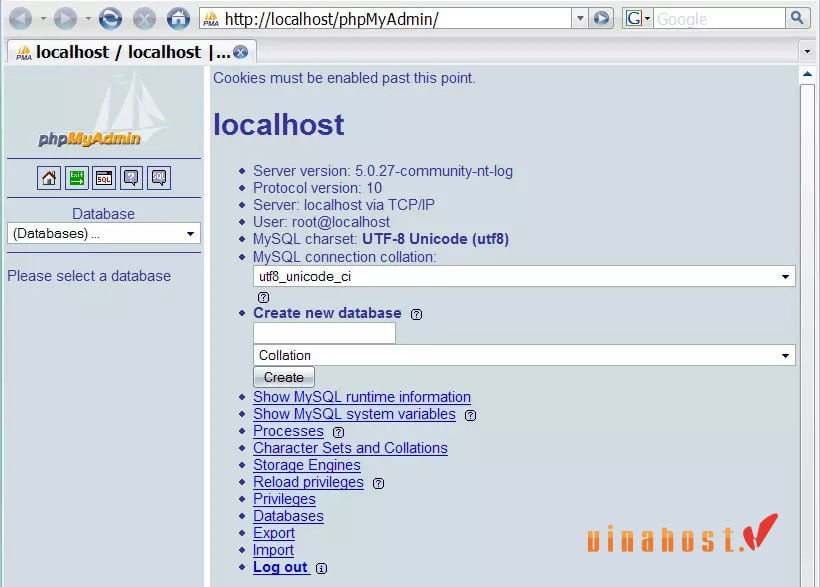Click the 'Protocol version: 10' text
This screenshot has width=820, height=587.
point(317,188)
